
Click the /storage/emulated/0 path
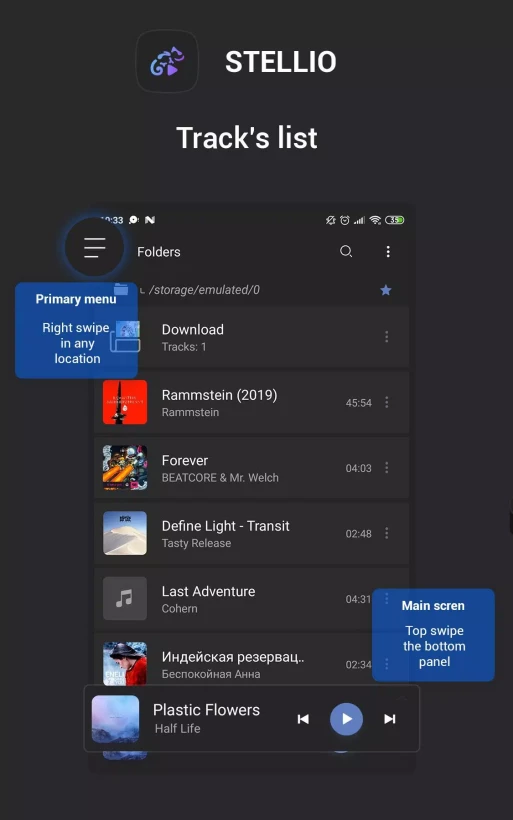[204, 290]
